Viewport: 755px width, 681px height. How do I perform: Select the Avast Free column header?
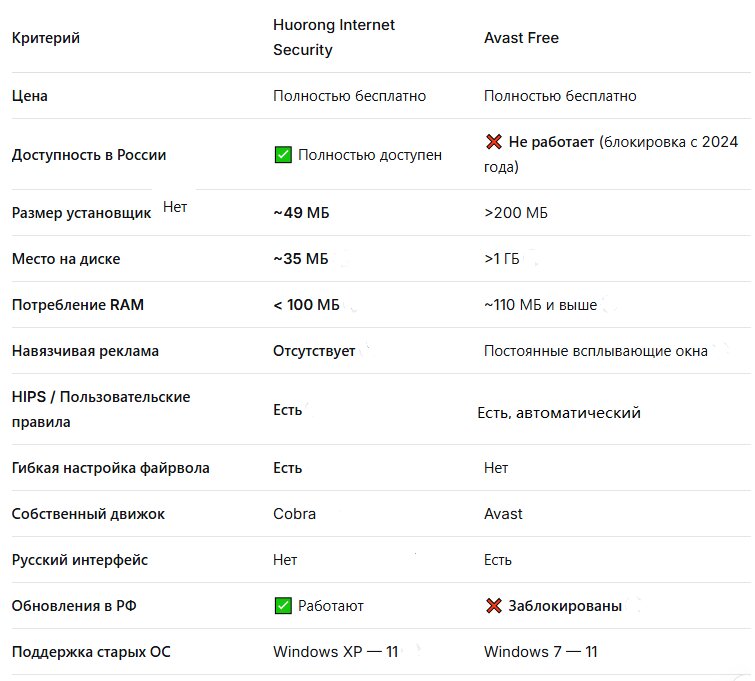521,38
